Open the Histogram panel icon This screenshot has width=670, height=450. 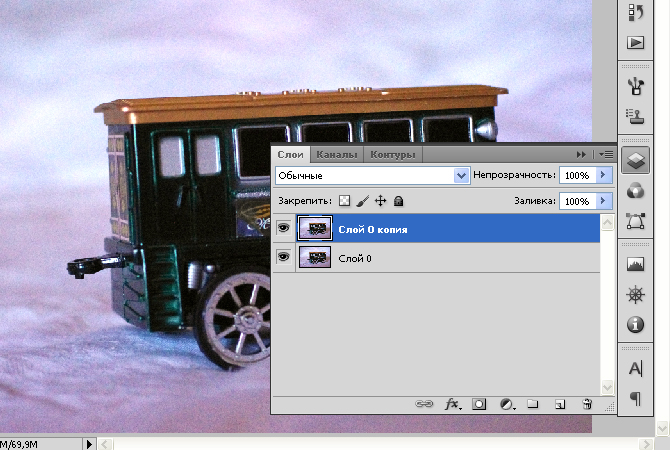pyautogui.click(x=635, y=265)
